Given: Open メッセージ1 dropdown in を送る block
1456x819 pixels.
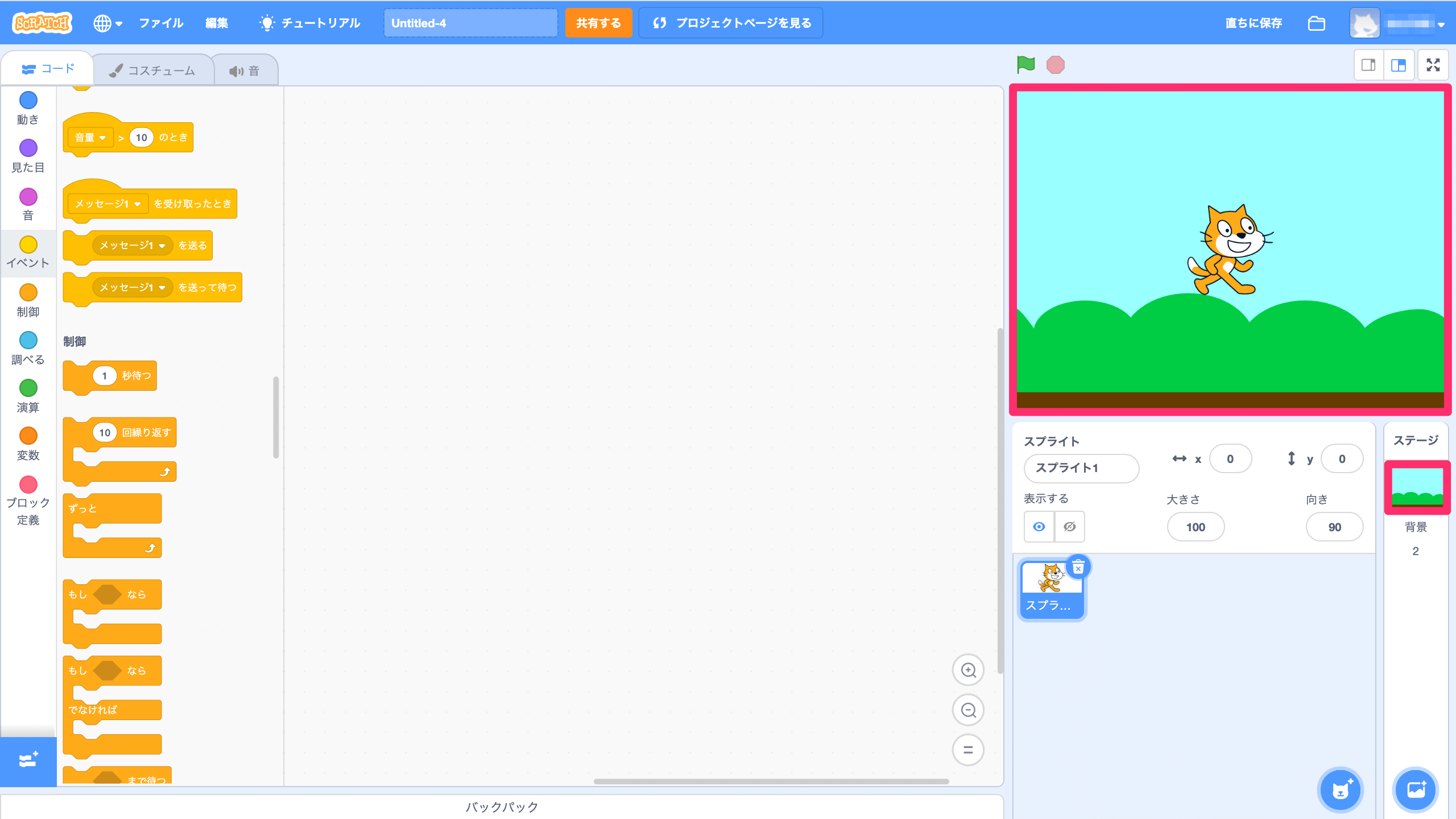Looking at the screenshot, I should [133, 245].
